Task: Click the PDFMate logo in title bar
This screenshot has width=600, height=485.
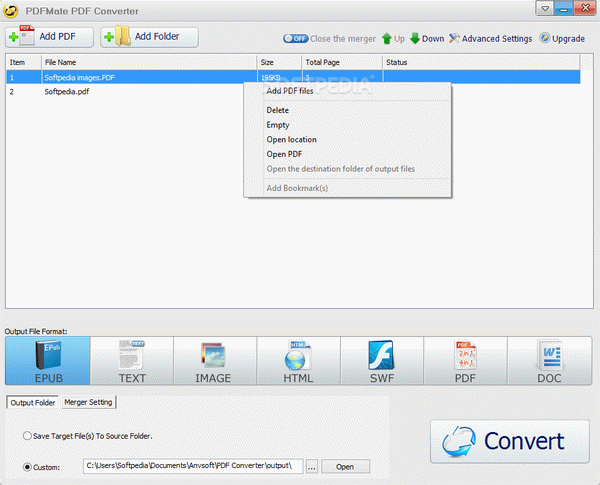Action: click(x=11, y=11)
